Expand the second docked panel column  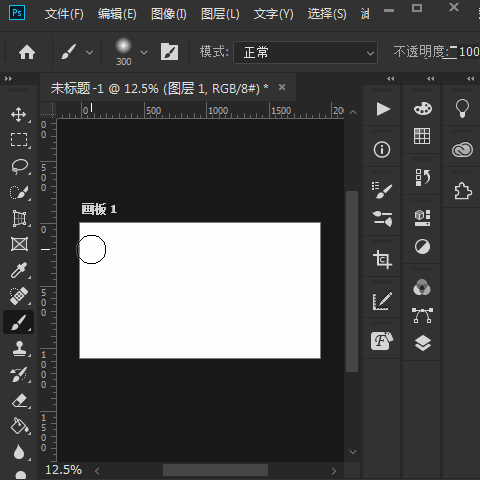click(431, 79)
